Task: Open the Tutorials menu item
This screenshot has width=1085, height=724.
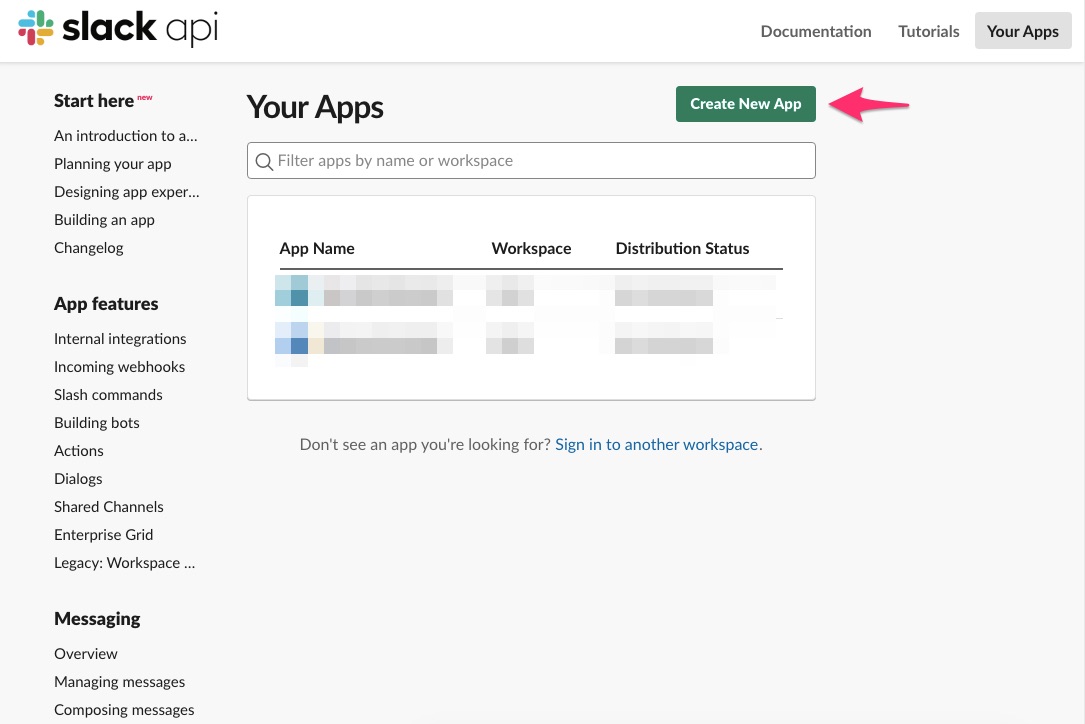Action: [929, 31]
